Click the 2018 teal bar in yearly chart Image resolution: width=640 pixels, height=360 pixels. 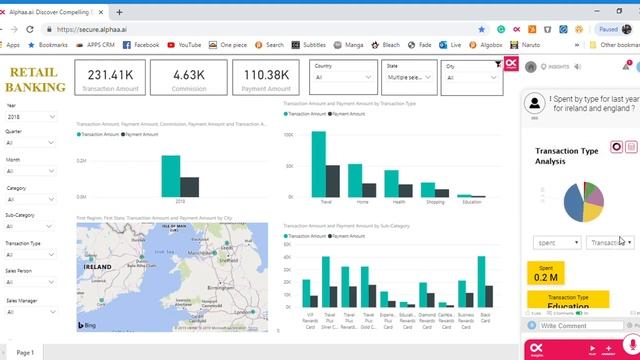[171, 176]
